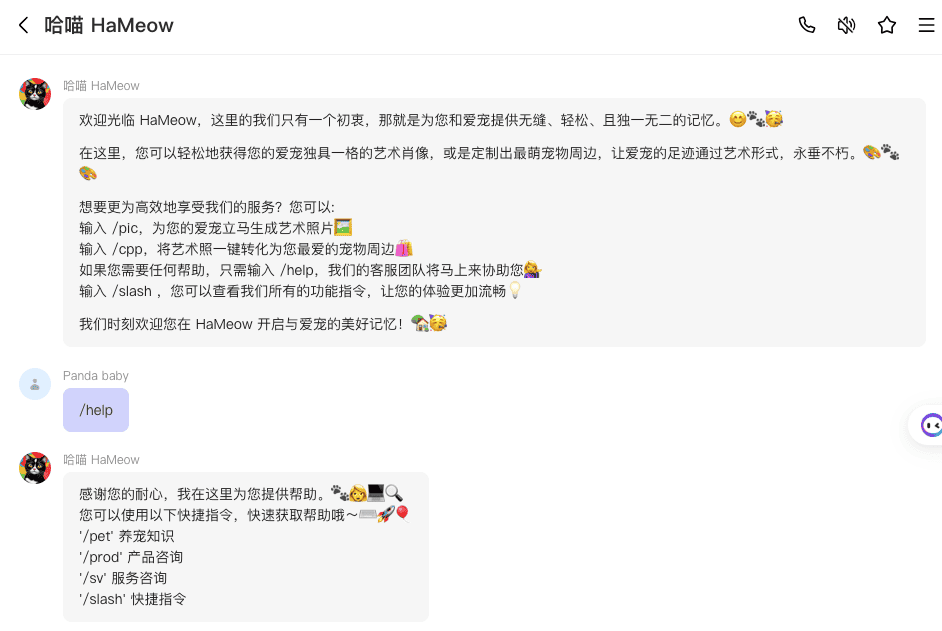Image resolution: width=942 pixels, height=631 pixels.
Task: Click the '/sv' 服务咨询 shortcut line
Action: [123, 578]
